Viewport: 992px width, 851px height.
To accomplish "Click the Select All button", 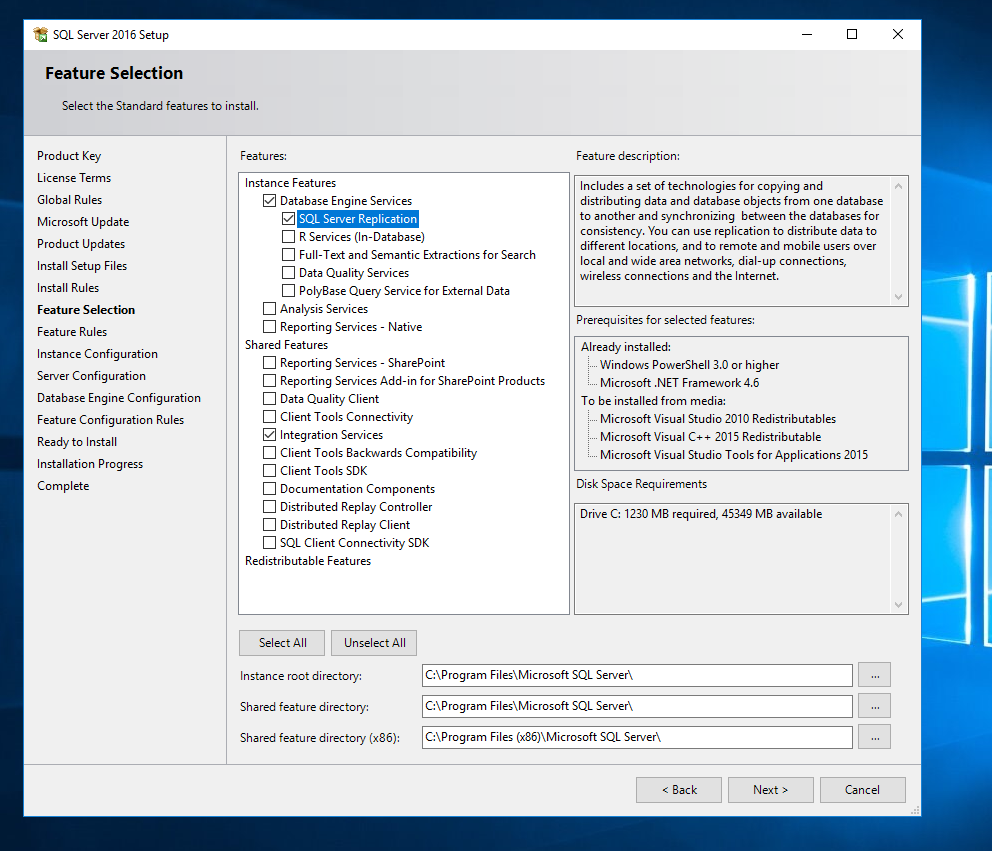I will point(281,642).
